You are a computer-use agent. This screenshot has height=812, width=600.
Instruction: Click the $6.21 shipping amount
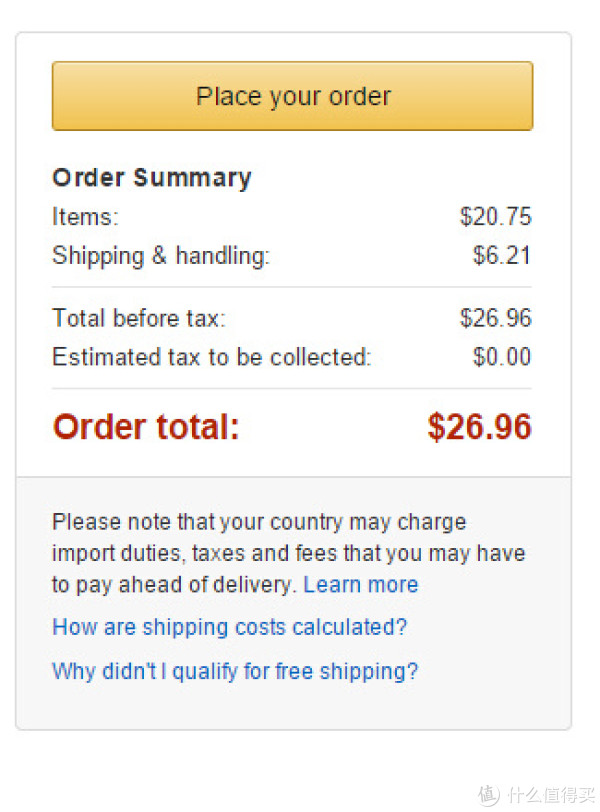coord(502,255)
